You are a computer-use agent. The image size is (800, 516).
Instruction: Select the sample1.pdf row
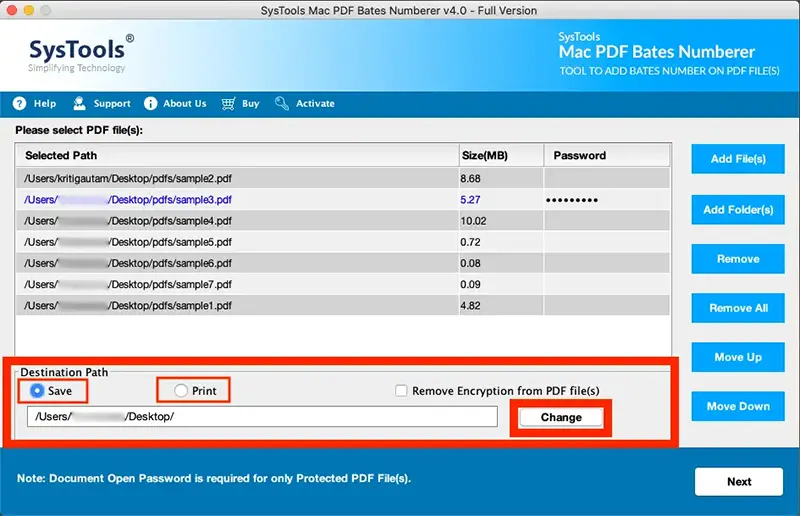pos(343,305)
